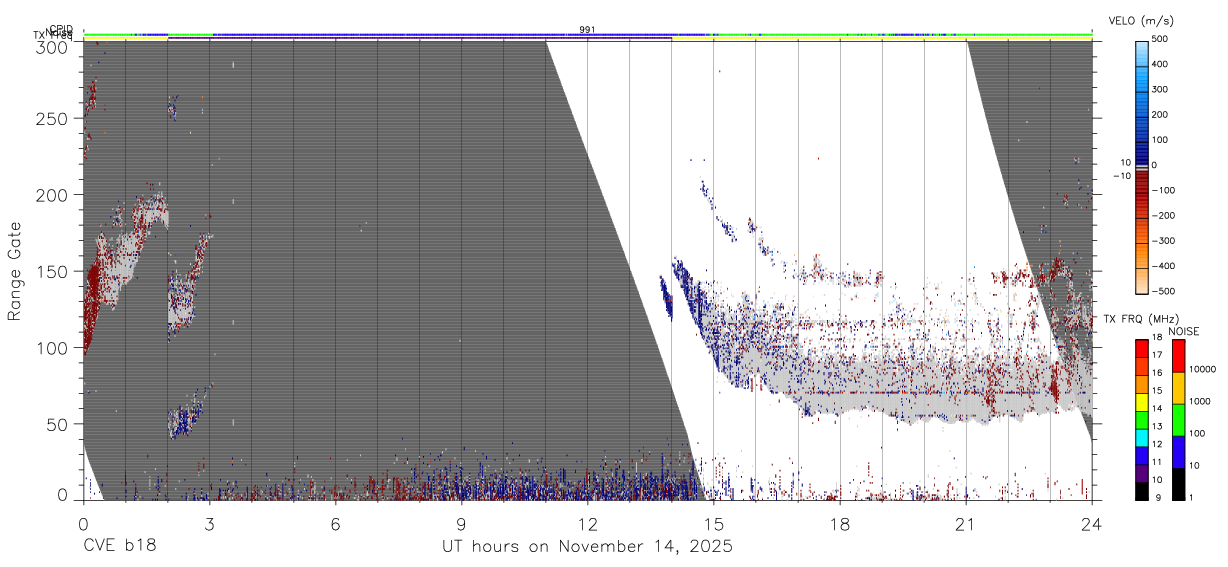Click the Range Gate axis label

tap(15, 271)
